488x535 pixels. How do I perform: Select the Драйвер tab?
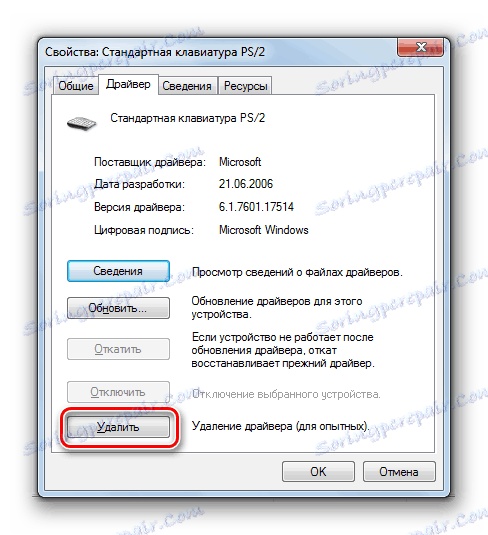tap(128, 84)
